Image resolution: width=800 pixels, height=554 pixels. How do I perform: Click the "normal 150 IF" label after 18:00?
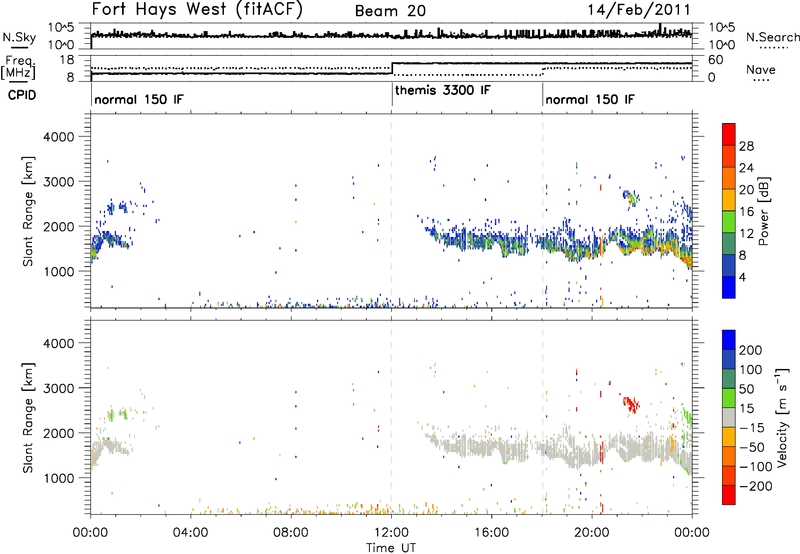coord(590,99)
